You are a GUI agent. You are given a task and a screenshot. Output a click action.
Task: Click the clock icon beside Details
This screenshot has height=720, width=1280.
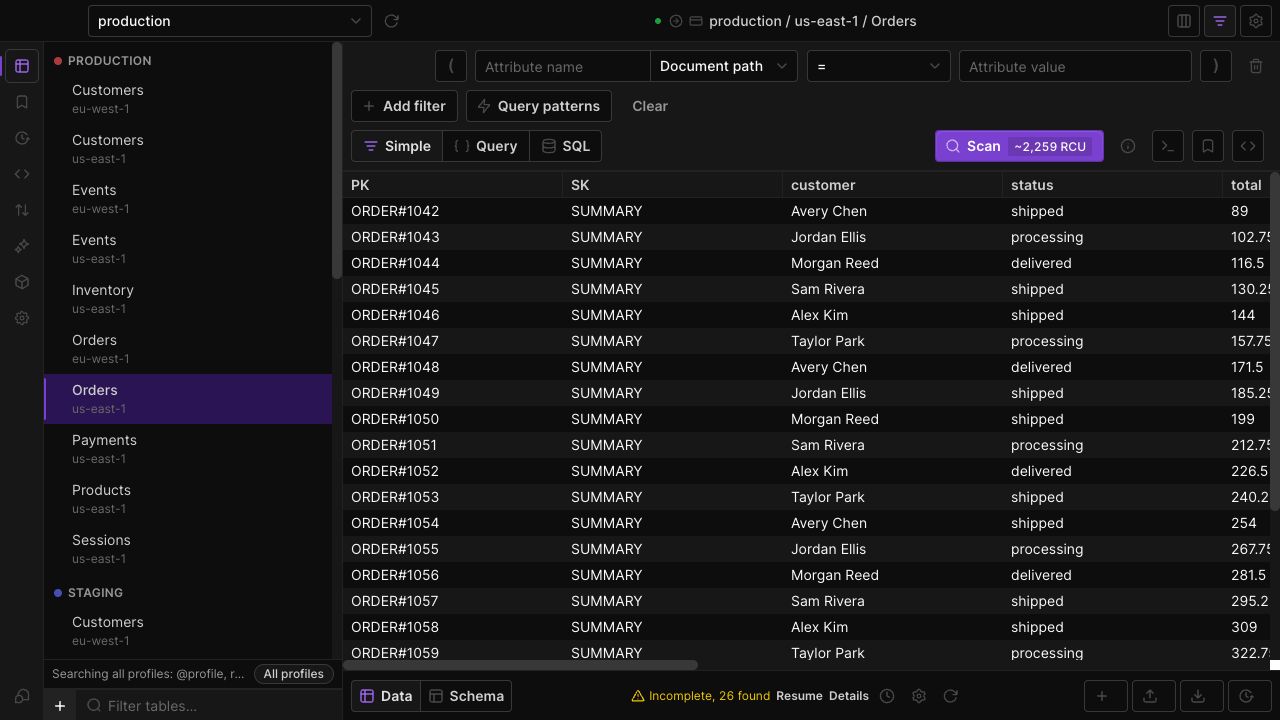pyautogui.click(x=887, y=696)
